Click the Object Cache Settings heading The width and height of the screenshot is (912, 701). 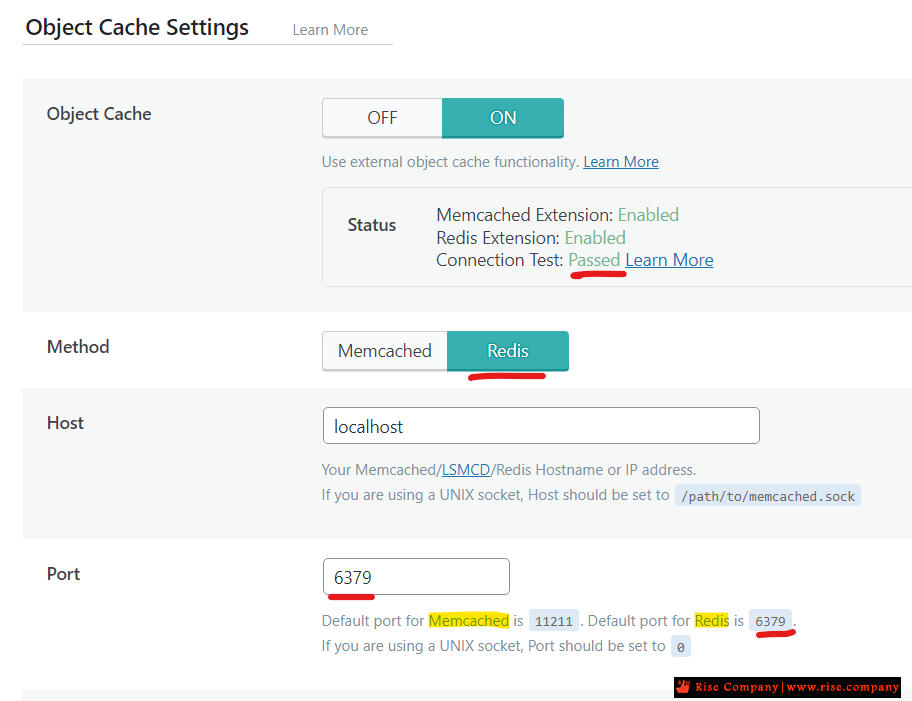point(137,27)
